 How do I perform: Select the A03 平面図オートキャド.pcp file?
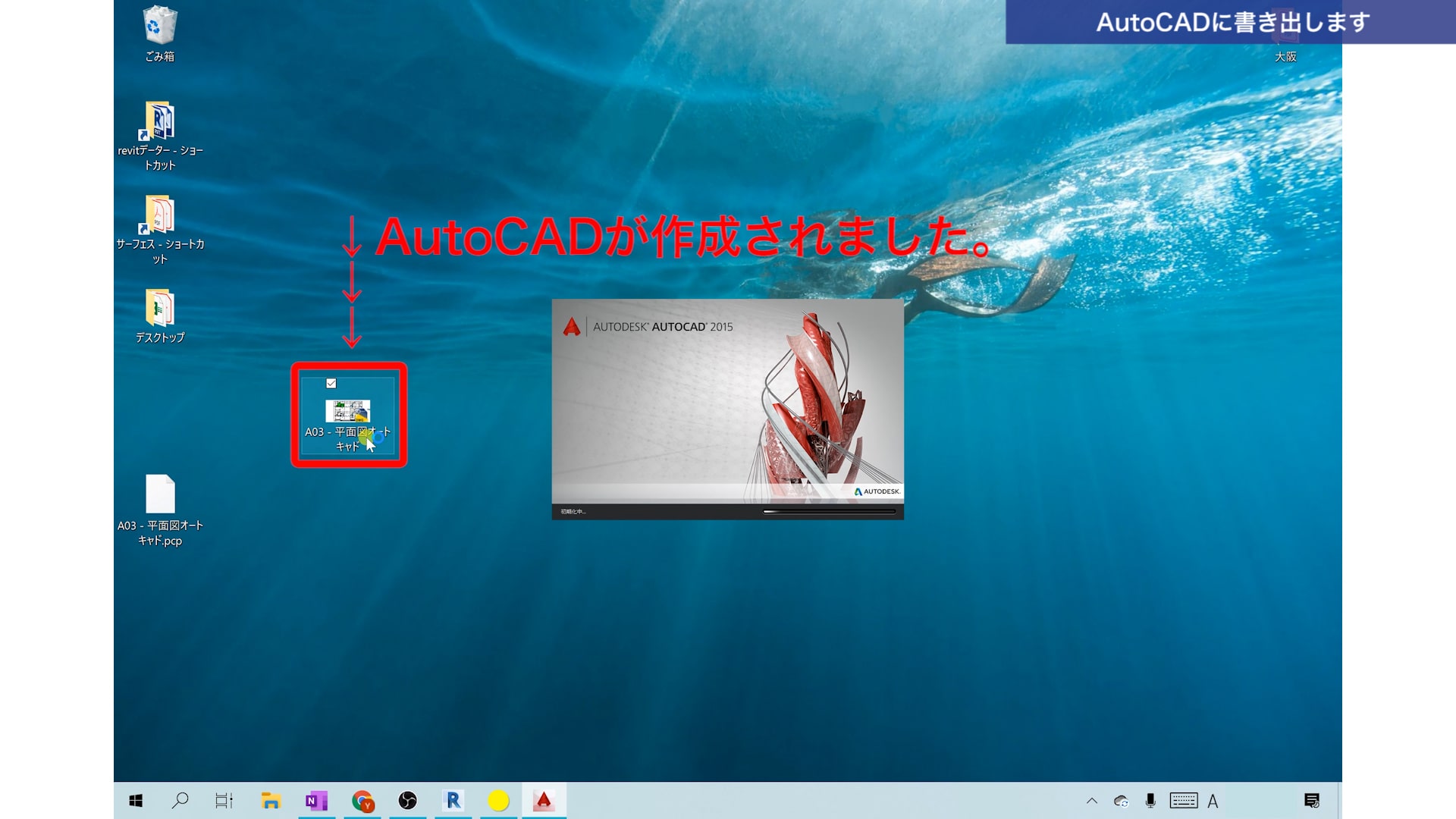pyautogui.click(x=160, y=495)
